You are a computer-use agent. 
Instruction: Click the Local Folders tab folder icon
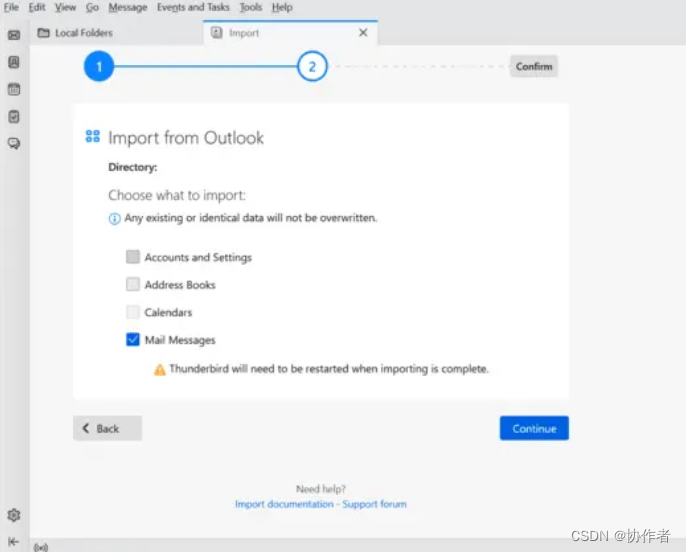click(43, 33)
